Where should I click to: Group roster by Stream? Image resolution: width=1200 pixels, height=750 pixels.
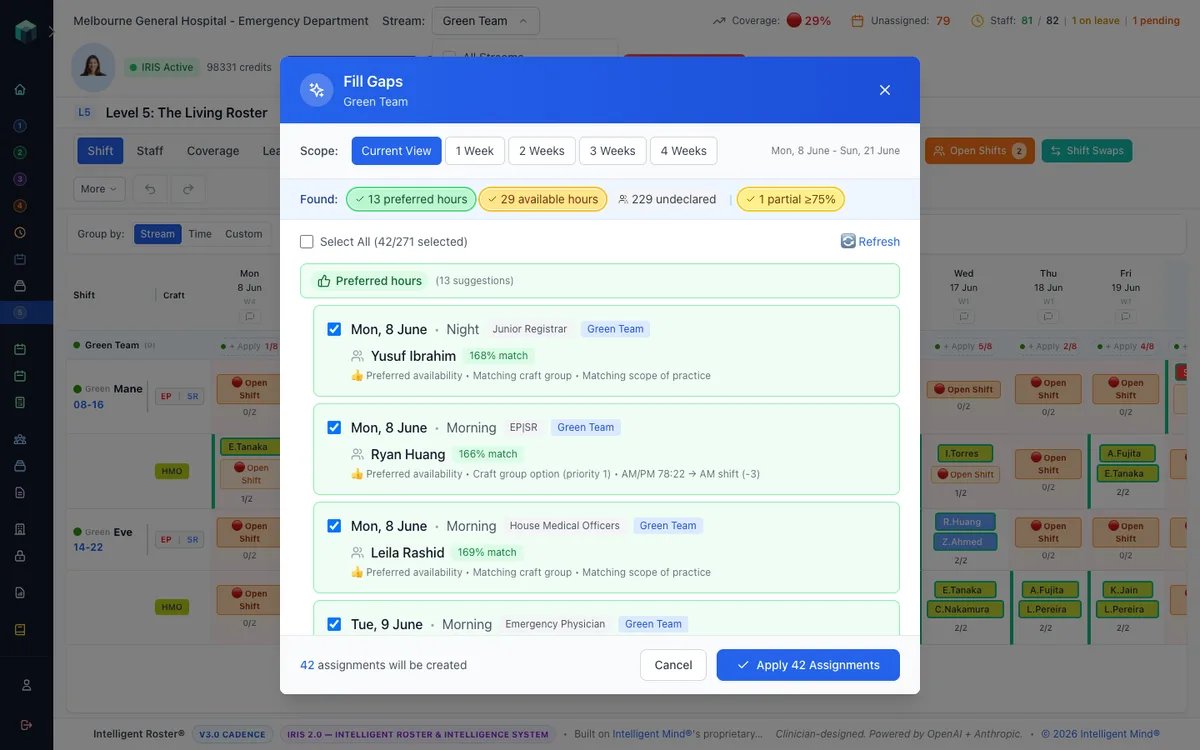(x=158, y=234)
